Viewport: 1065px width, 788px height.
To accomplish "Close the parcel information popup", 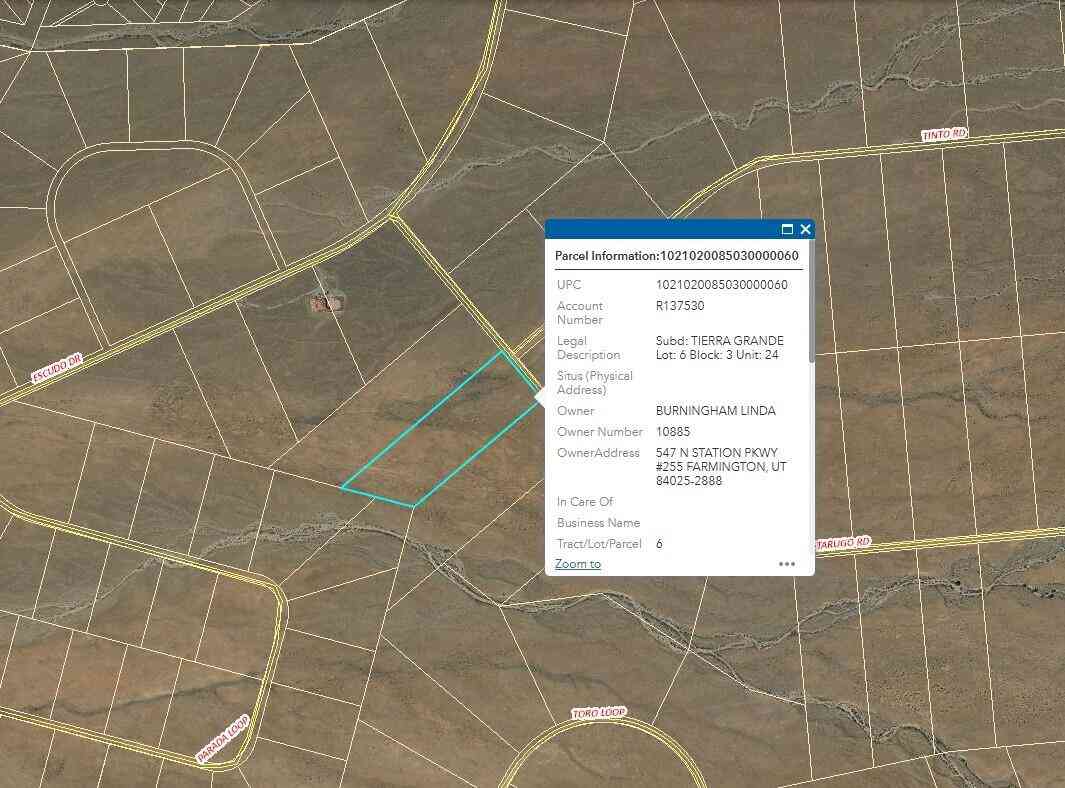I will 806,230.
